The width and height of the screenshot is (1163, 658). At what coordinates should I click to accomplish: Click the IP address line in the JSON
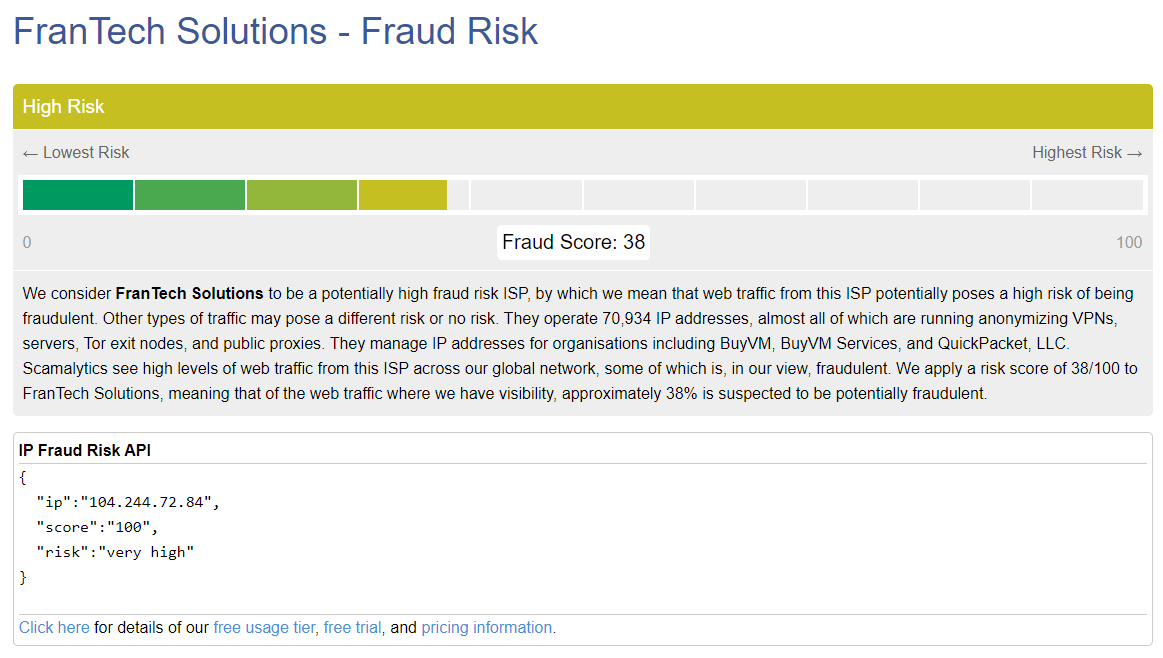click(127, 502)
